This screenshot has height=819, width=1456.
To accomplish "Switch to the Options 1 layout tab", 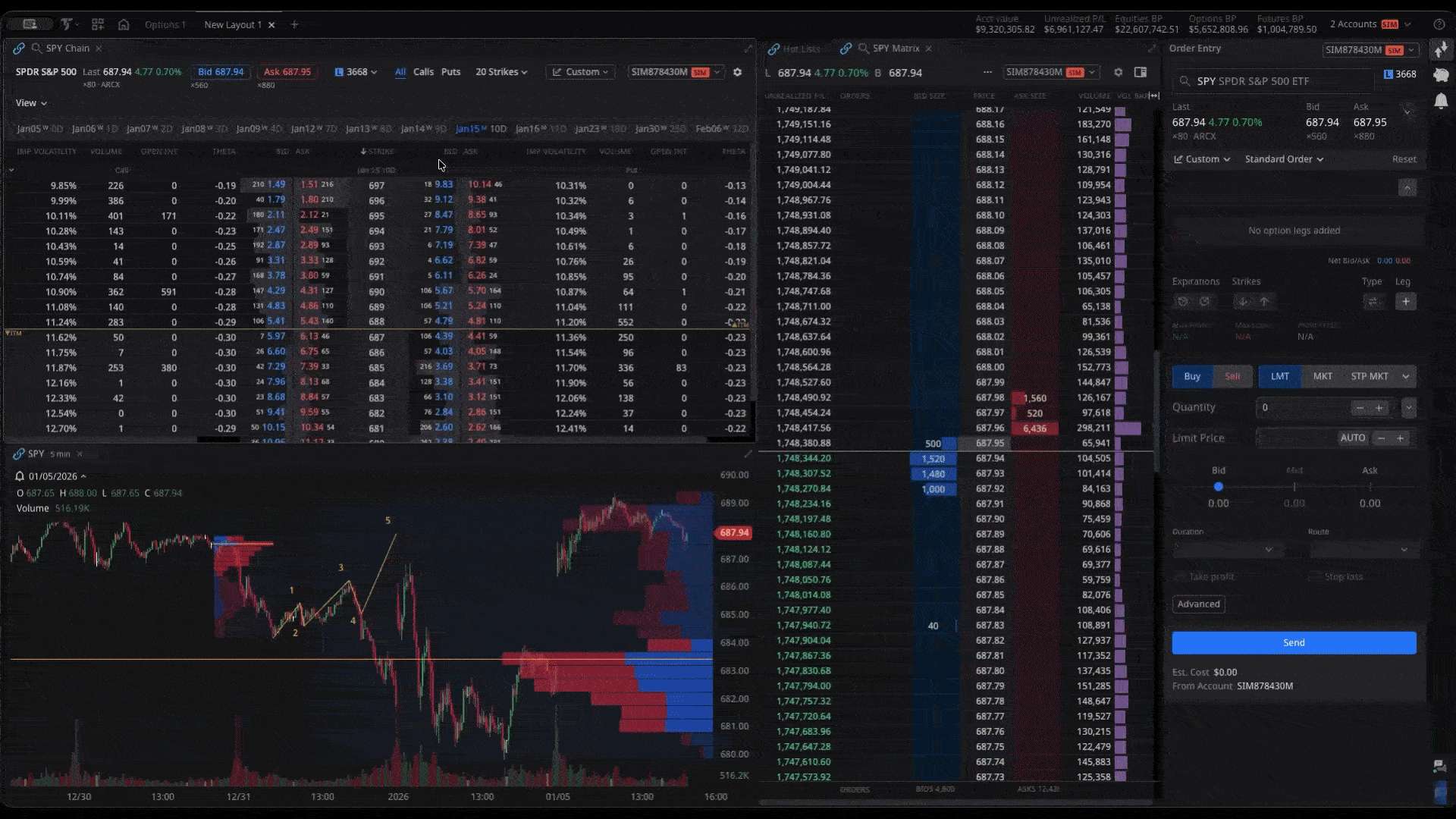I will [x=165, y=25].
